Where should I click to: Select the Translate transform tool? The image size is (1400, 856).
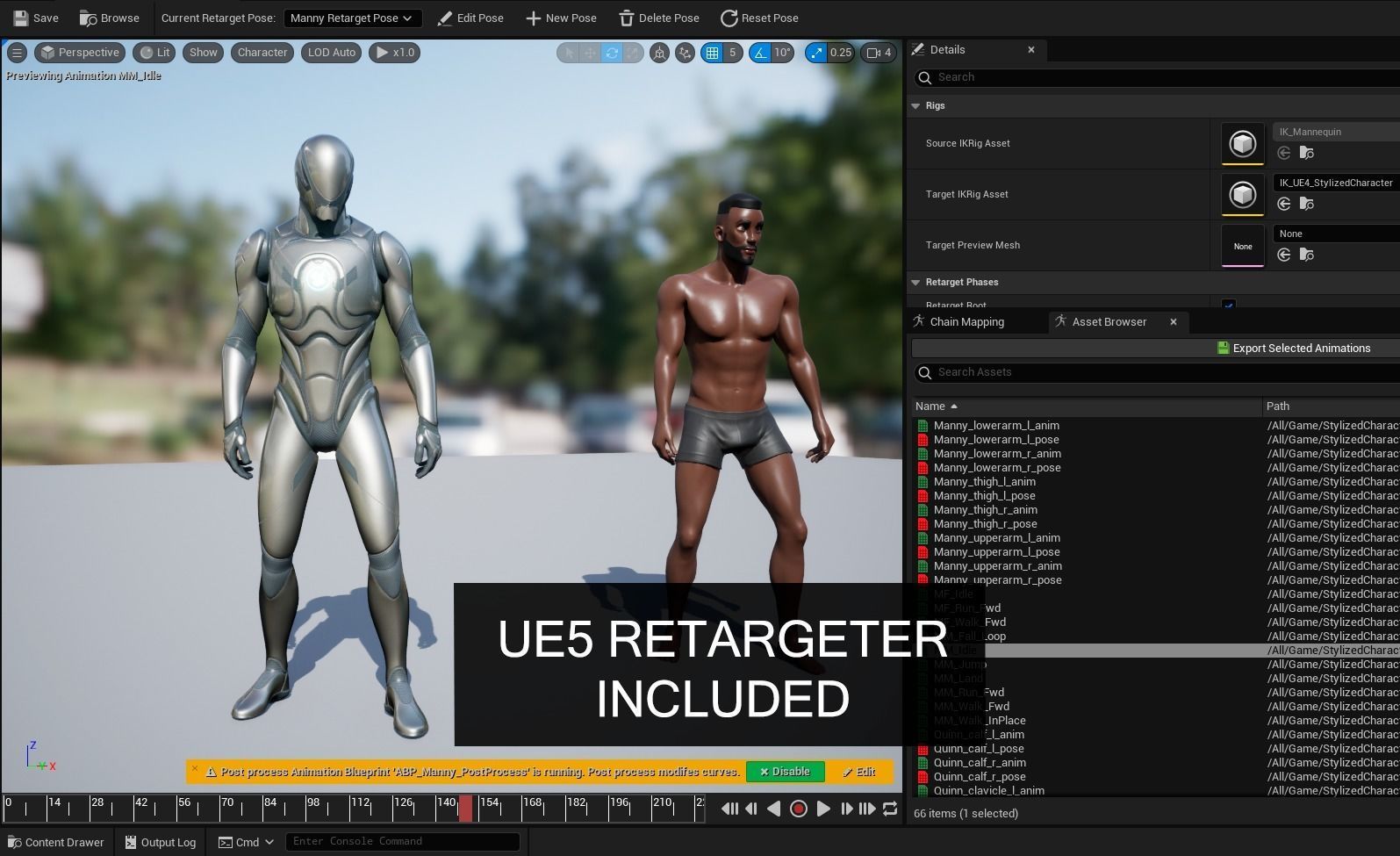pyautogui.click(x=590, y=53)
